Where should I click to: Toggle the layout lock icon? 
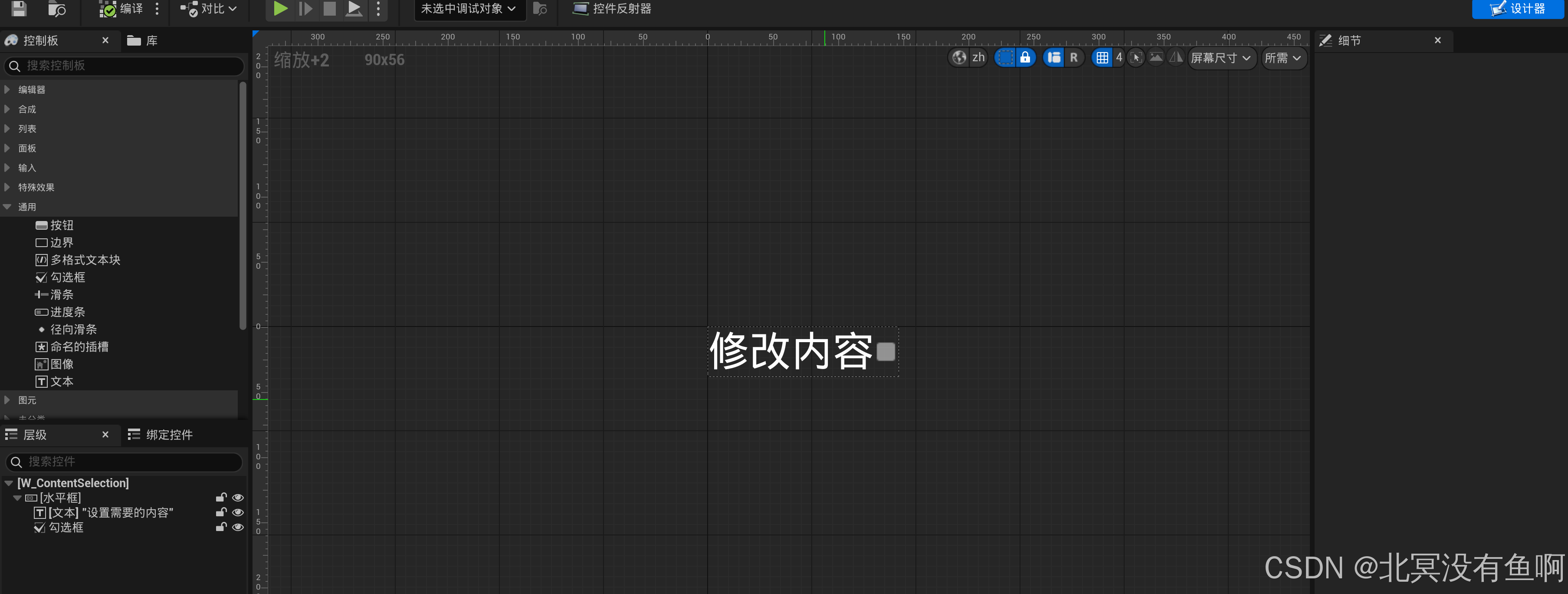(x=1025, y=58)
